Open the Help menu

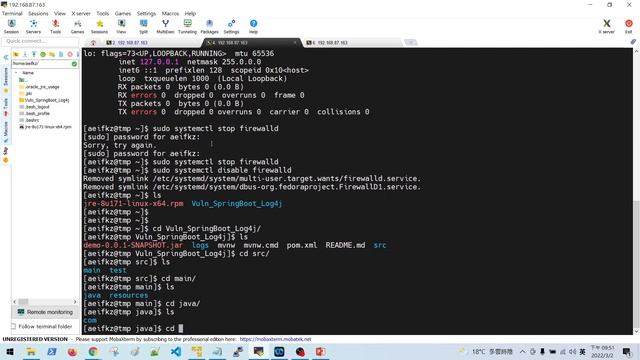(190, 13)
